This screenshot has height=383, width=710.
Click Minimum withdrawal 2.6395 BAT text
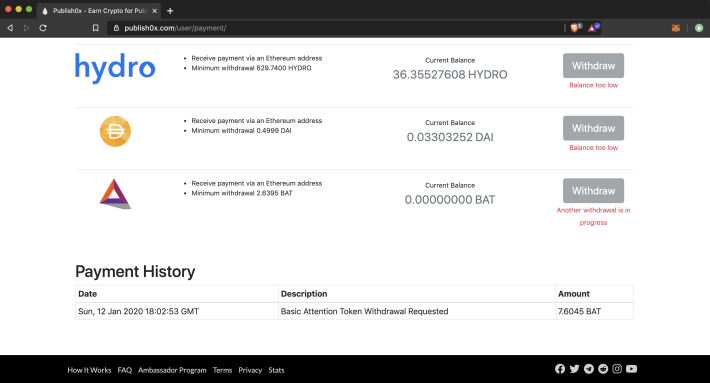(242, 193)
